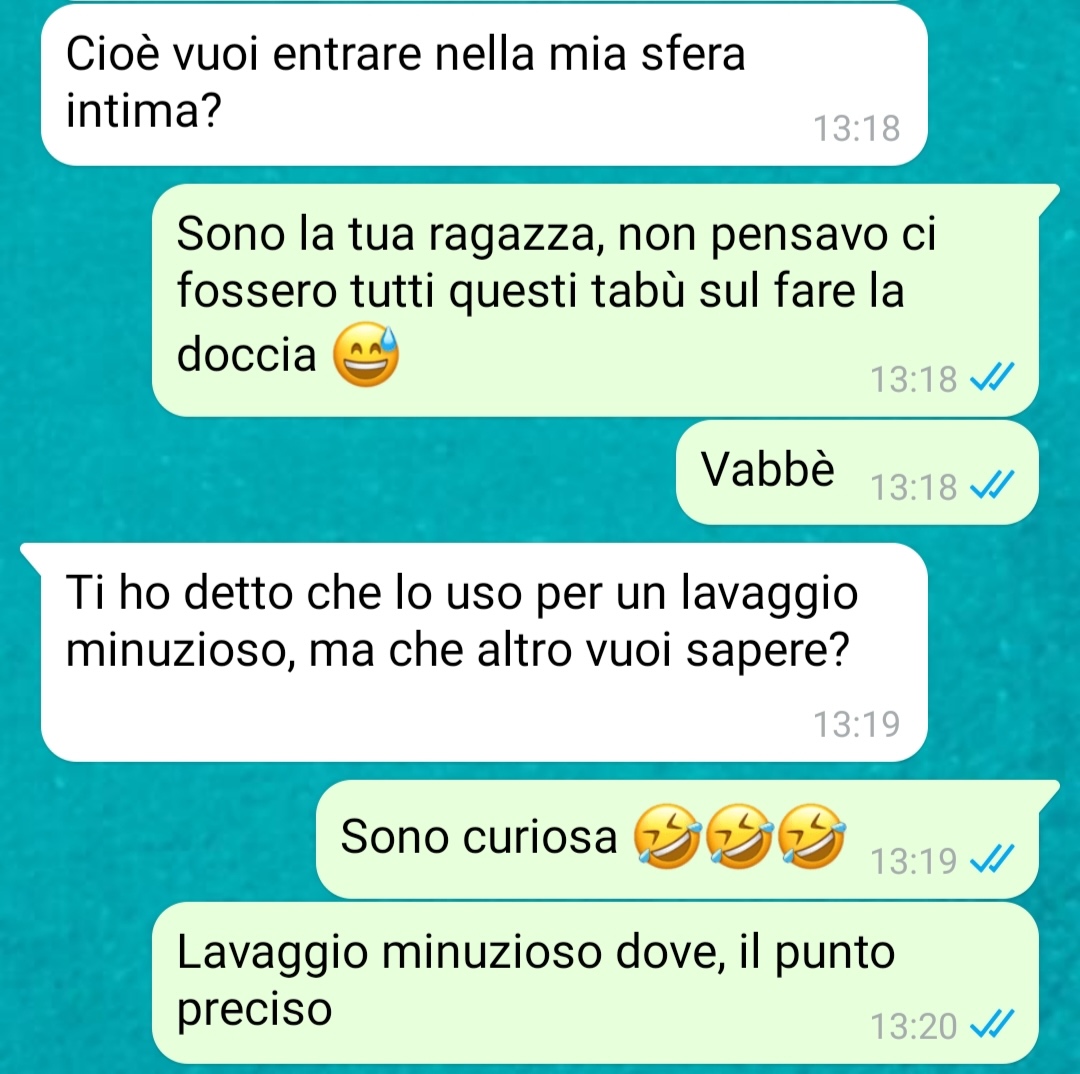Viewport: 1080px width, 1074px height.
Task: Tap blue read ticks on 'Vabbè' message
Action: pos(992,485)
